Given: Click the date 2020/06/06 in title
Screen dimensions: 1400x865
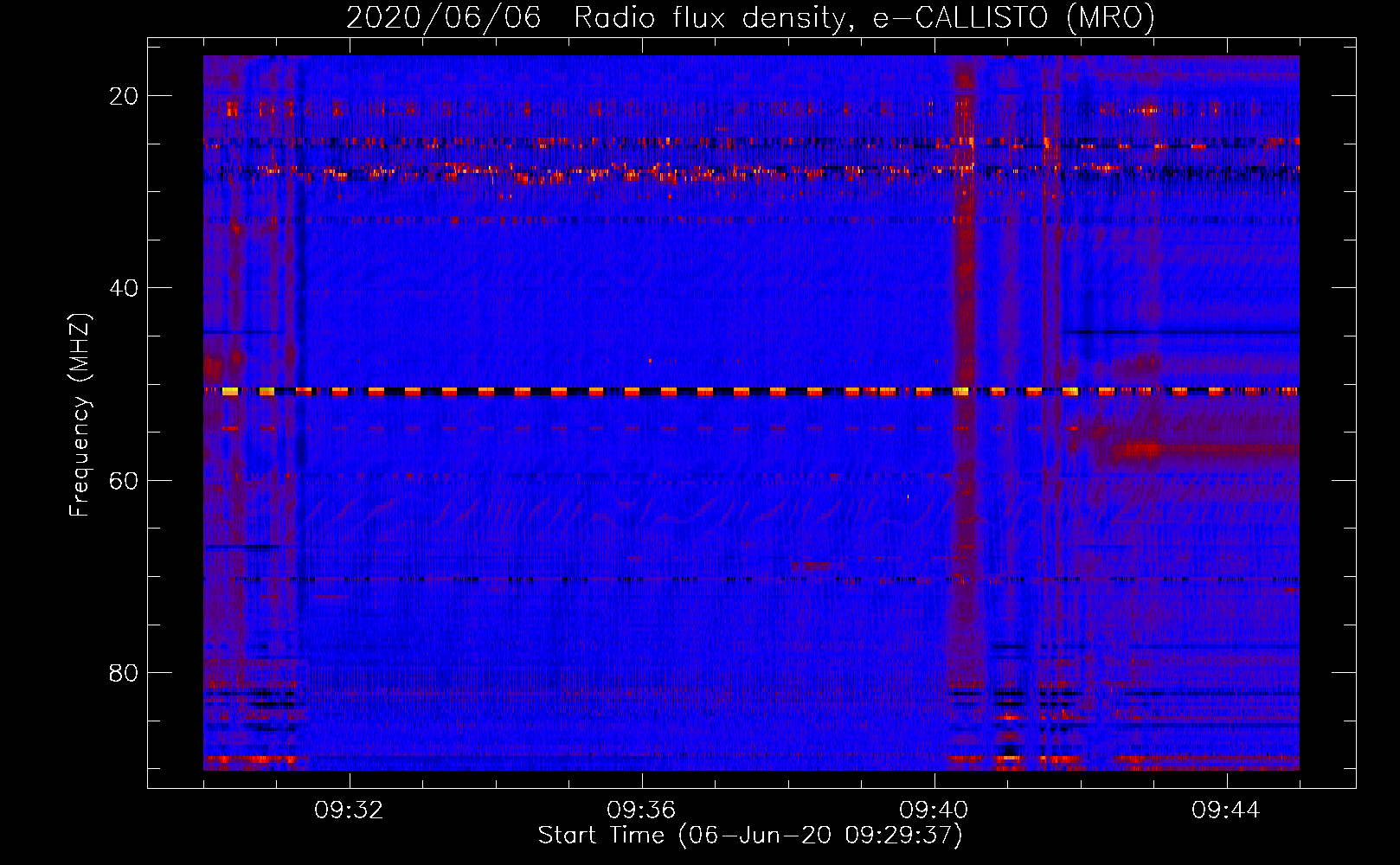Looking at the screenshot, I should [443, 17].
